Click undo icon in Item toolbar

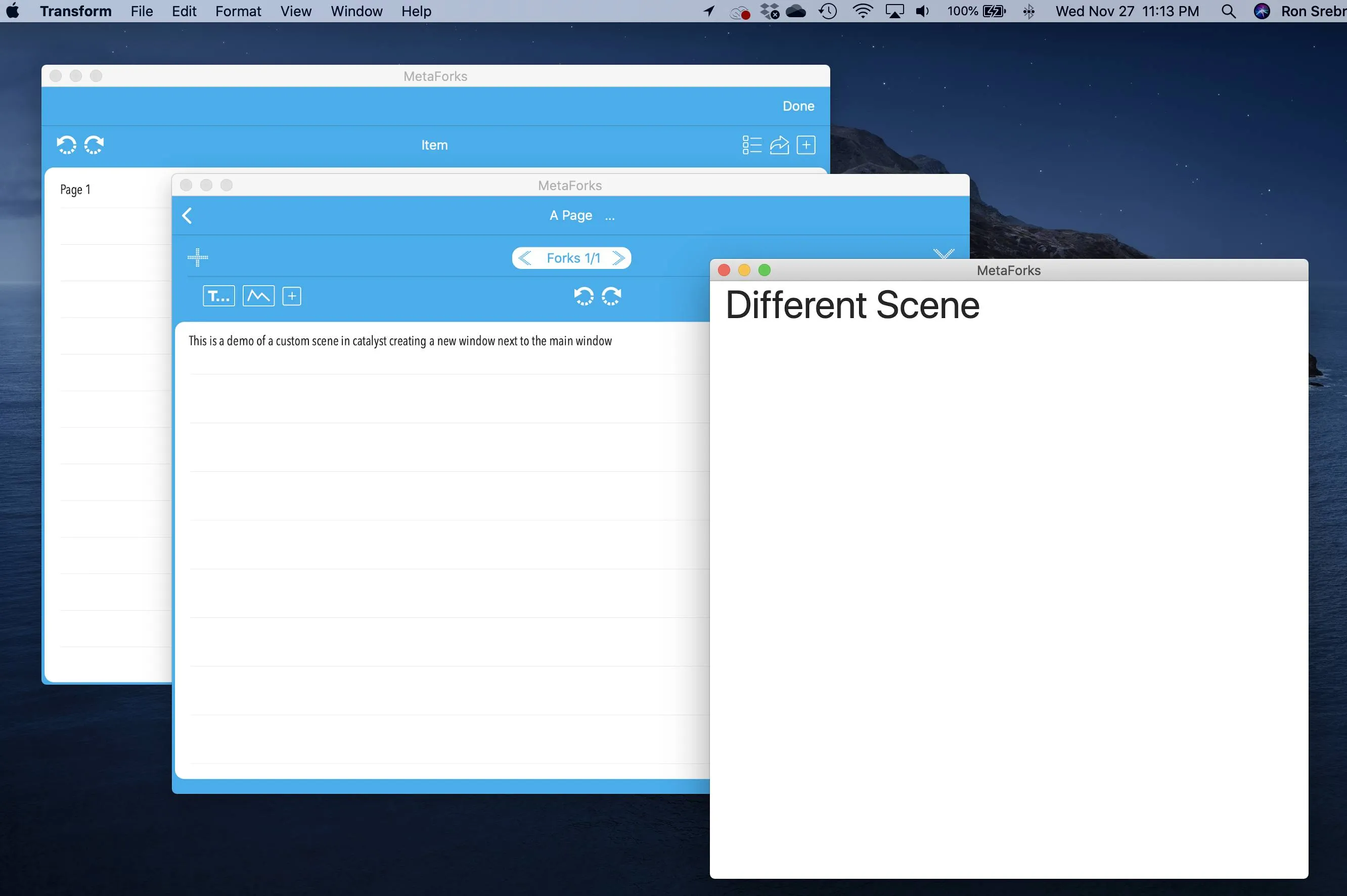click(x=66, y=145)
